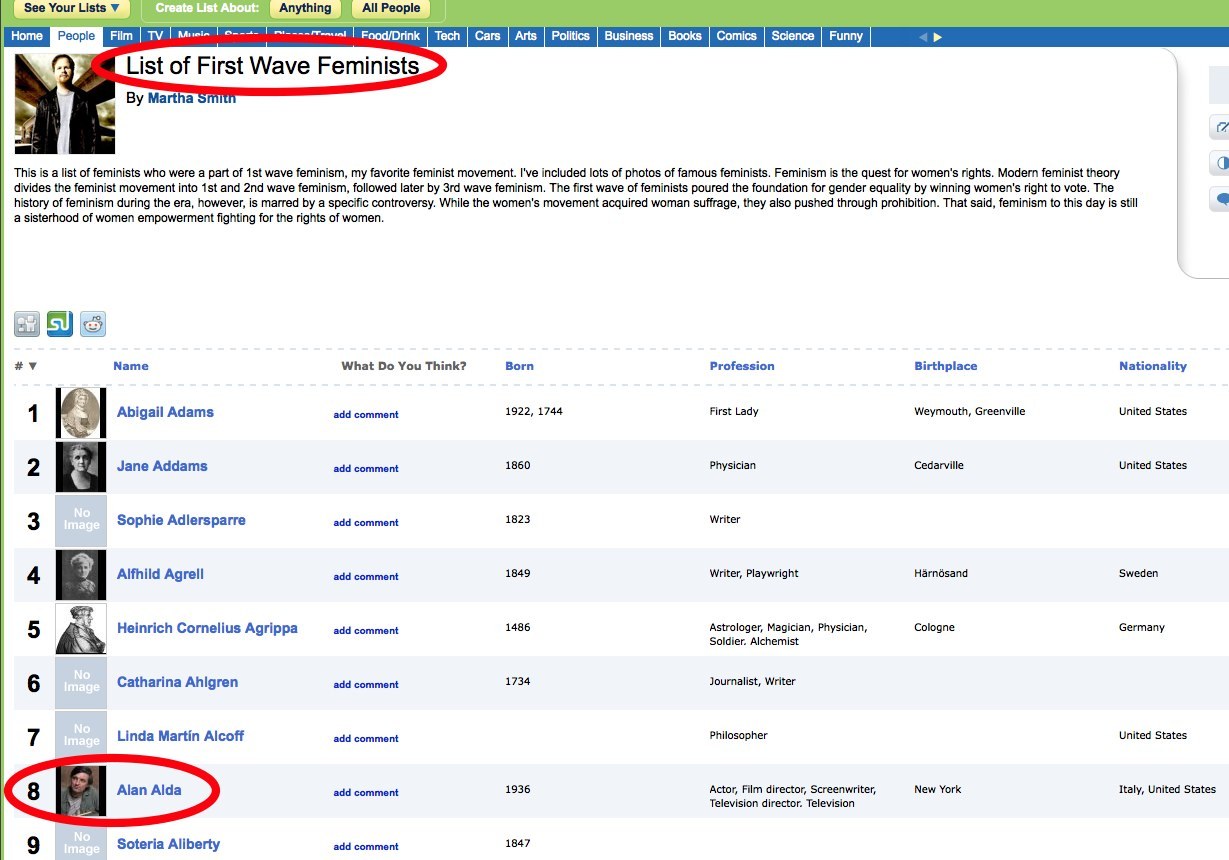Add comment for Jane Addams

[366, 468]
